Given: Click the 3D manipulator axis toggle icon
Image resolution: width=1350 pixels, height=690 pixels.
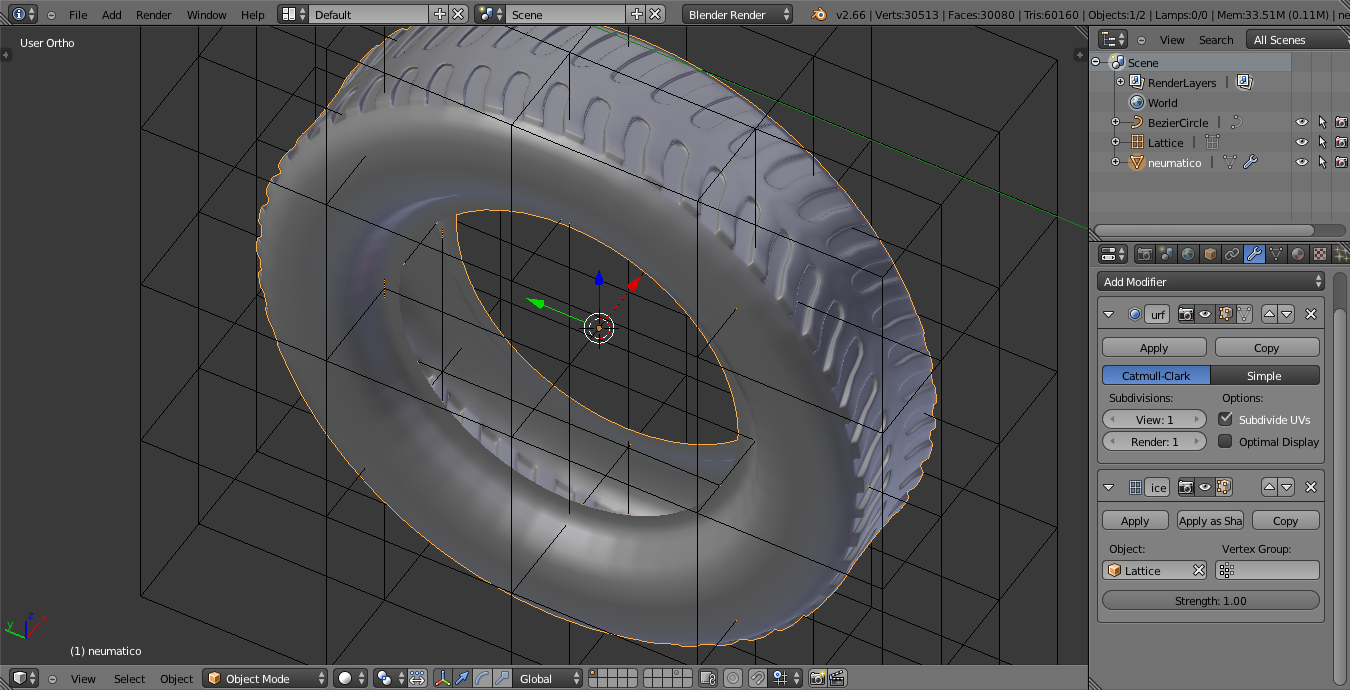Looking at the screenshot, I should click(443, 678).
